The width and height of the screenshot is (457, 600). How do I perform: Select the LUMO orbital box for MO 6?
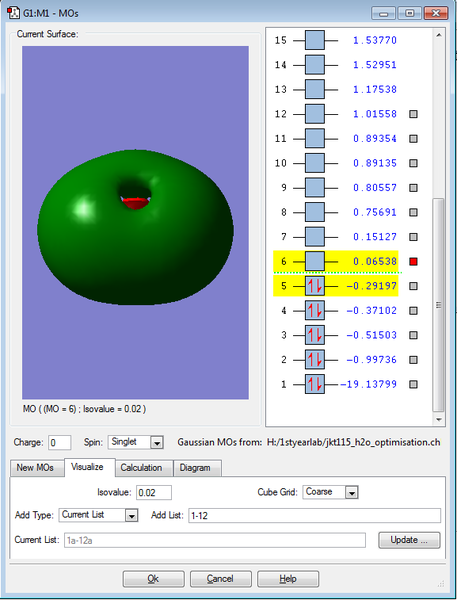[x=315, y=261]
